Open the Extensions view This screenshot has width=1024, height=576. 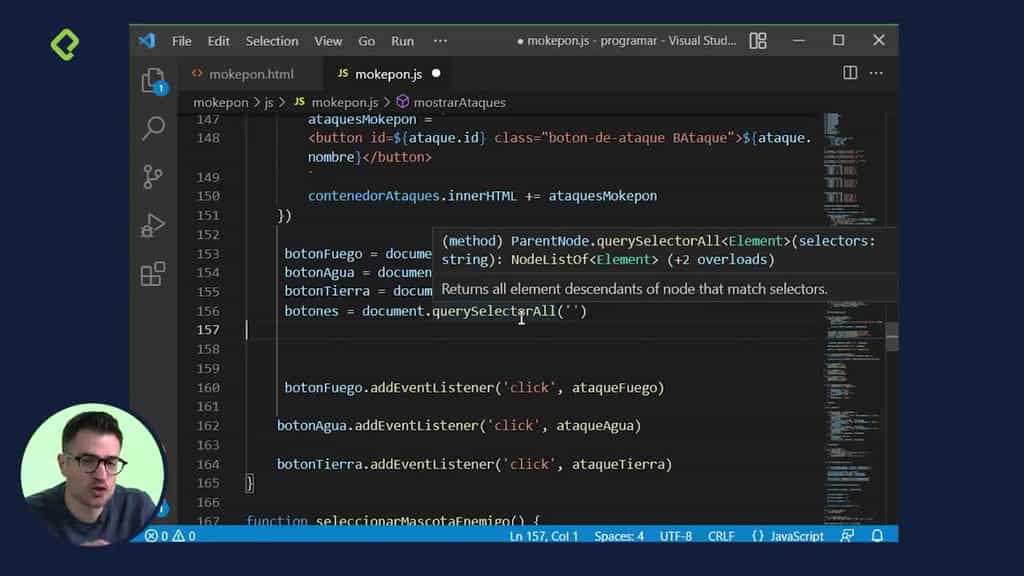154,271
